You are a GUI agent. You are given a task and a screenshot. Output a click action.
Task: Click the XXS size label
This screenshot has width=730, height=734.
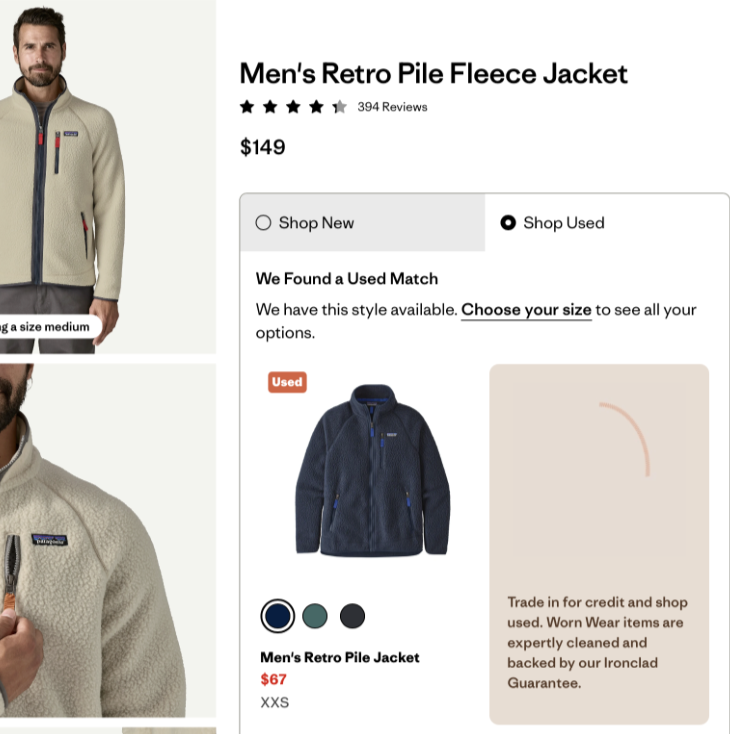(274, 702)
